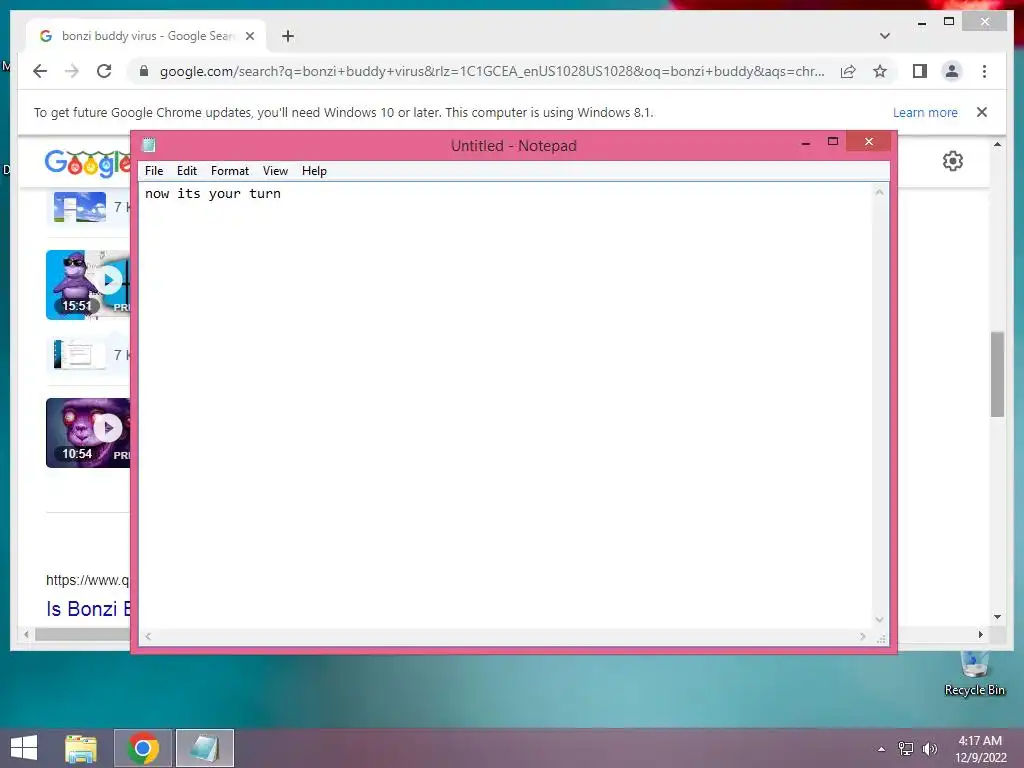The image size is (1024, 768).
Task: Switch to Chrome from taskbar
Action: coord(143,748)
